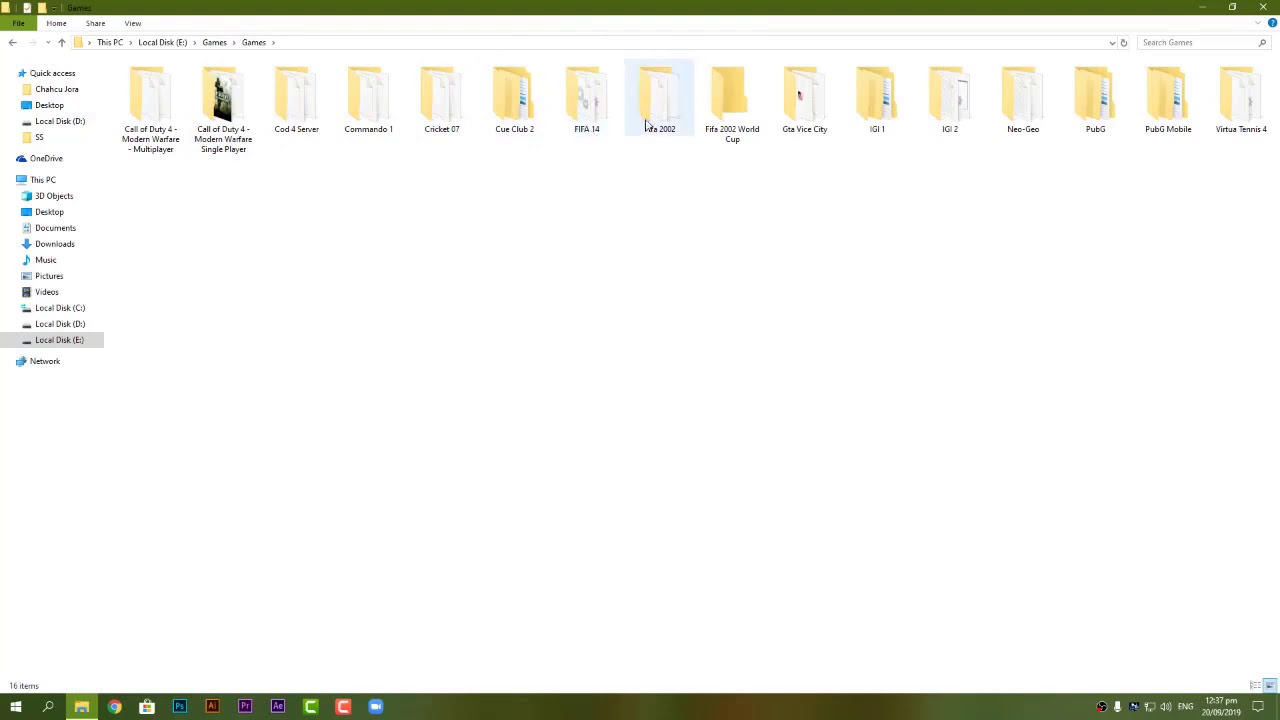Image resolution: width=1280 pixels, height=720 pixels.
Task: Refresh the Games folder view
Action: [x=1123, y=42]
